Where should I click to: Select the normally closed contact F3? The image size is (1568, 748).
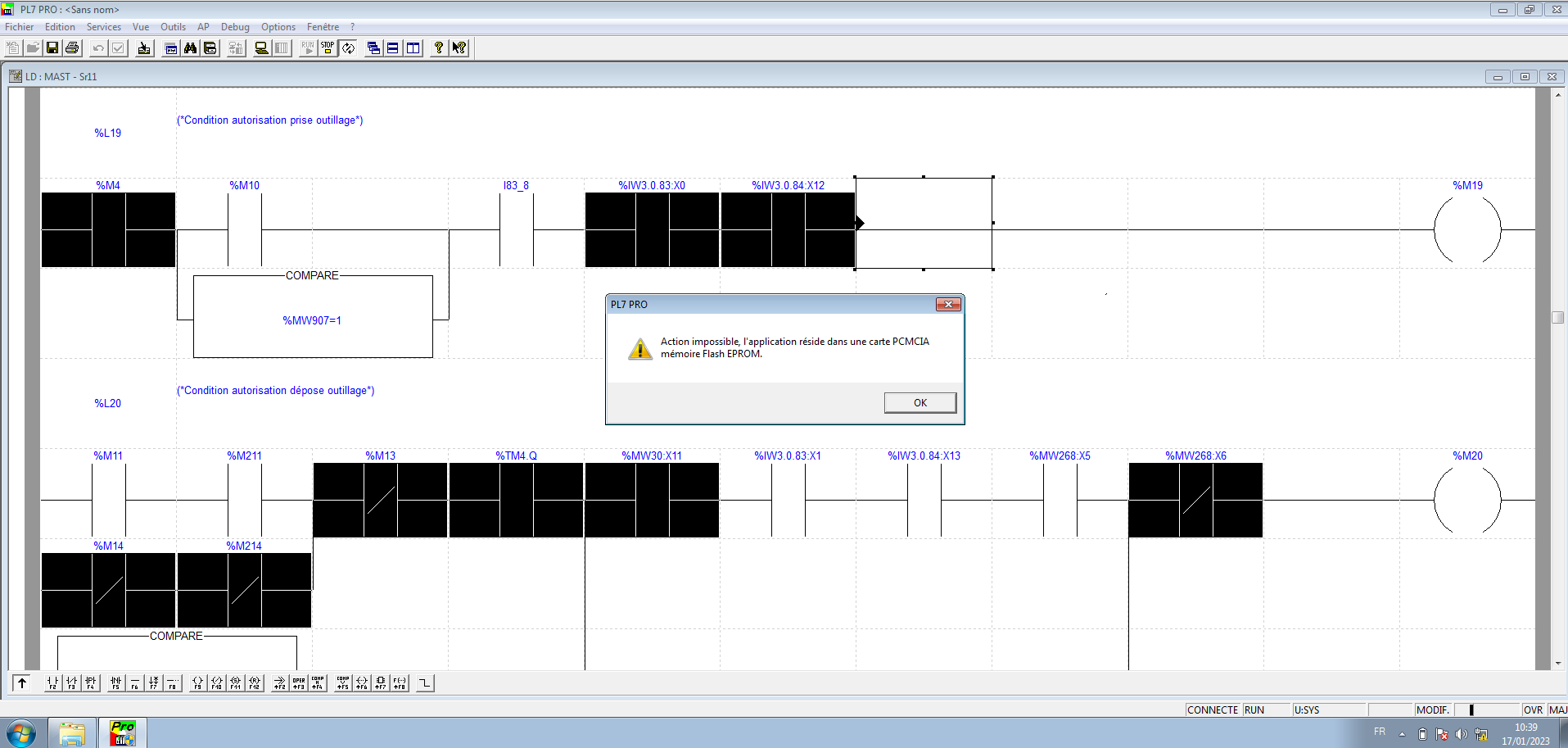(72, 682)
